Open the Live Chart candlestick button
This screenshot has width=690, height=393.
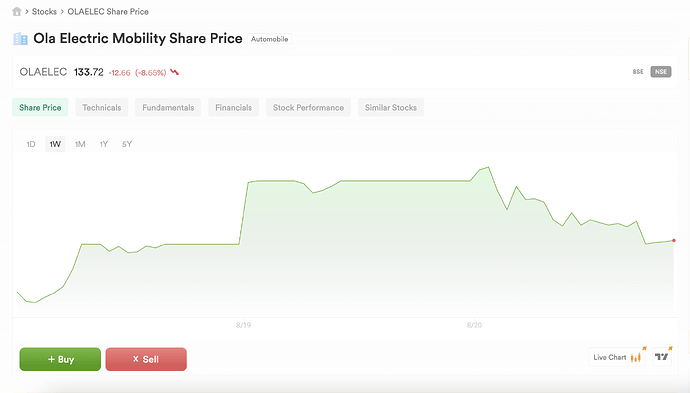(x=617, y=357)
